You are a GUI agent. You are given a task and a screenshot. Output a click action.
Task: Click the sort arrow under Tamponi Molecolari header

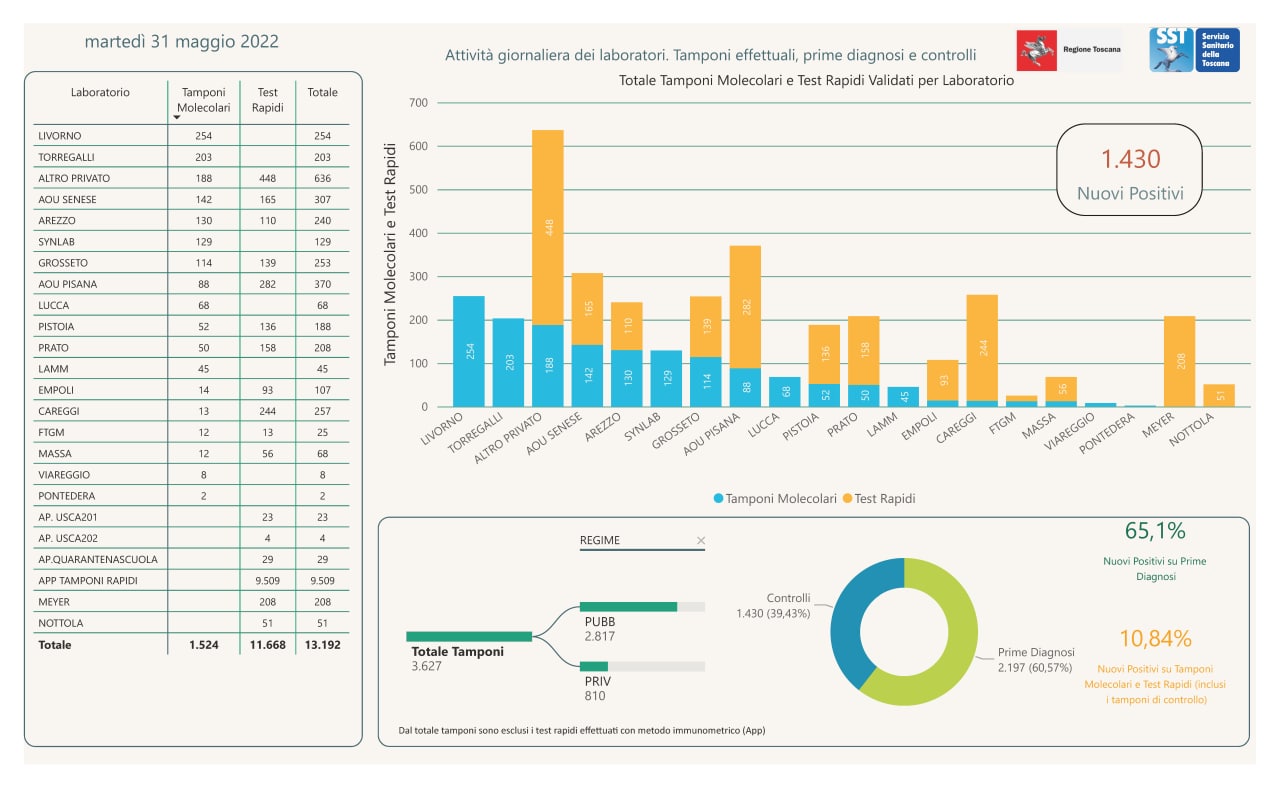tap(178, 118)
